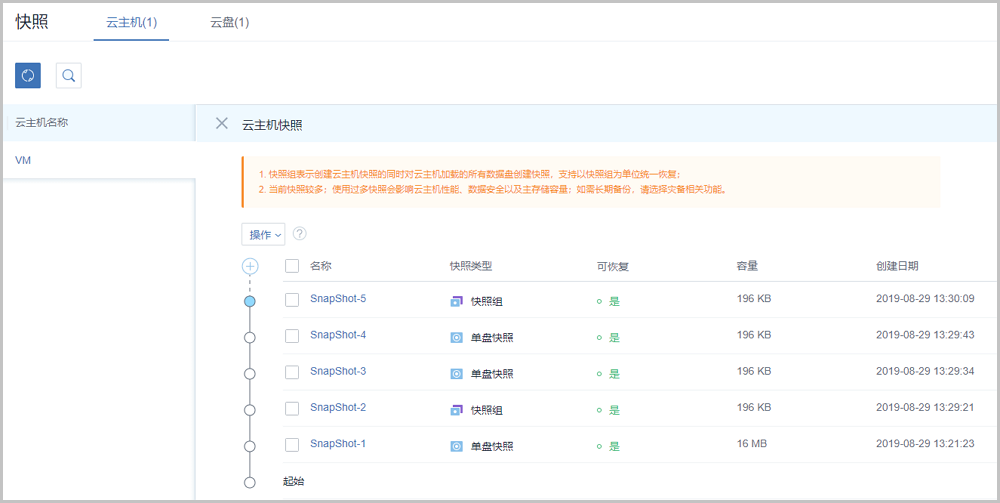
Task: Click the 单盘快照 icon for SnapShot-4
Action: (x=456, y=337)
